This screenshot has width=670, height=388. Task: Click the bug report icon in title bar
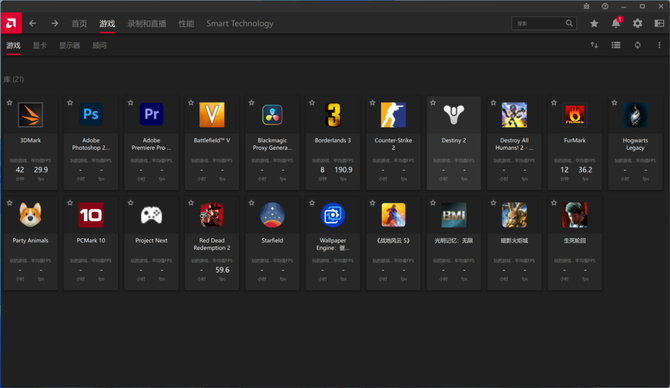point(586,6)
